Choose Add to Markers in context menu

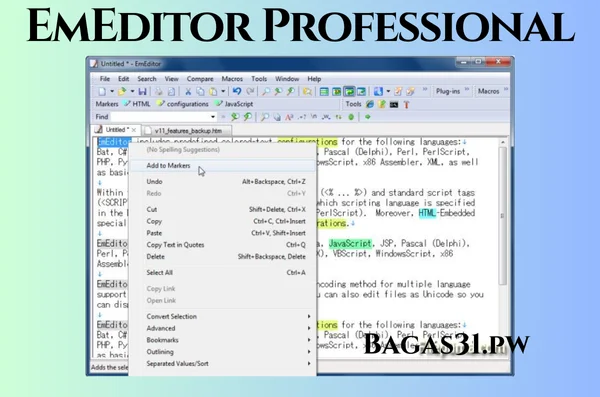[222, 166]
